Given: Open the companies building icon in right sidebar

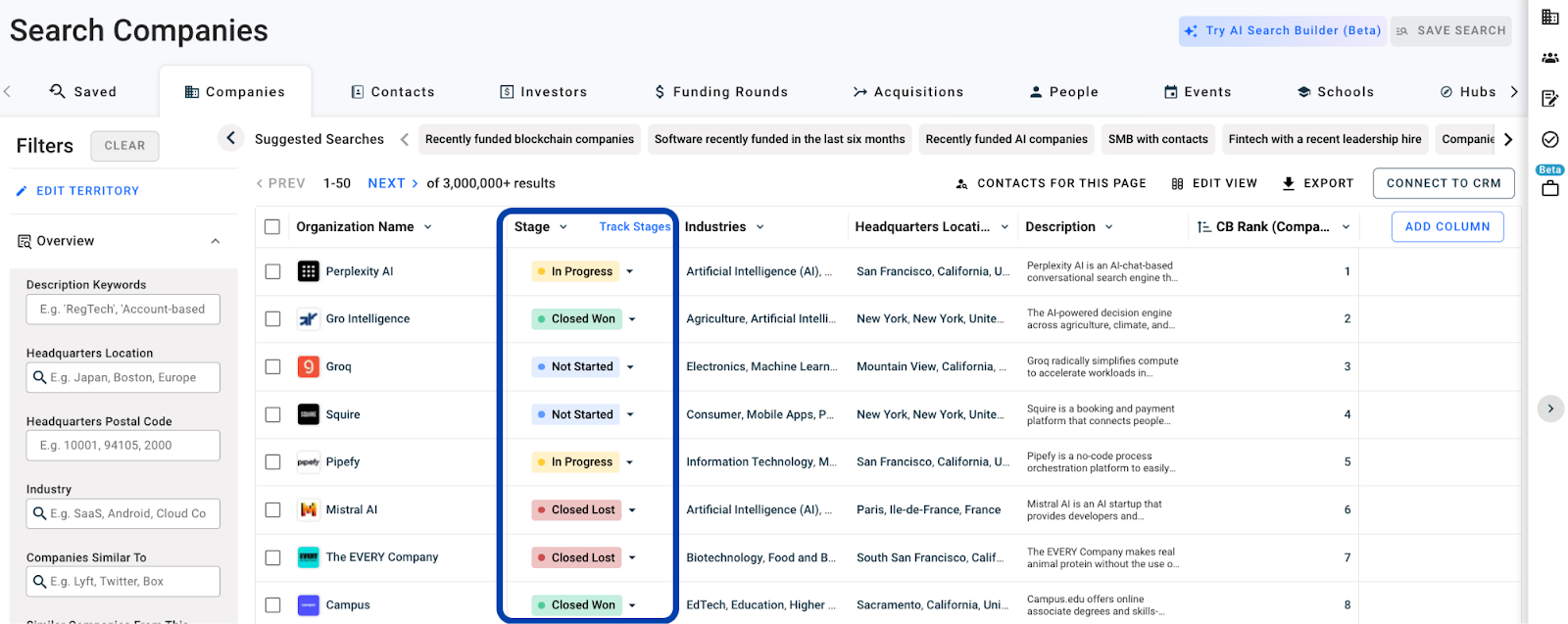Looking at the screenshot, I should click(1550, 17).
